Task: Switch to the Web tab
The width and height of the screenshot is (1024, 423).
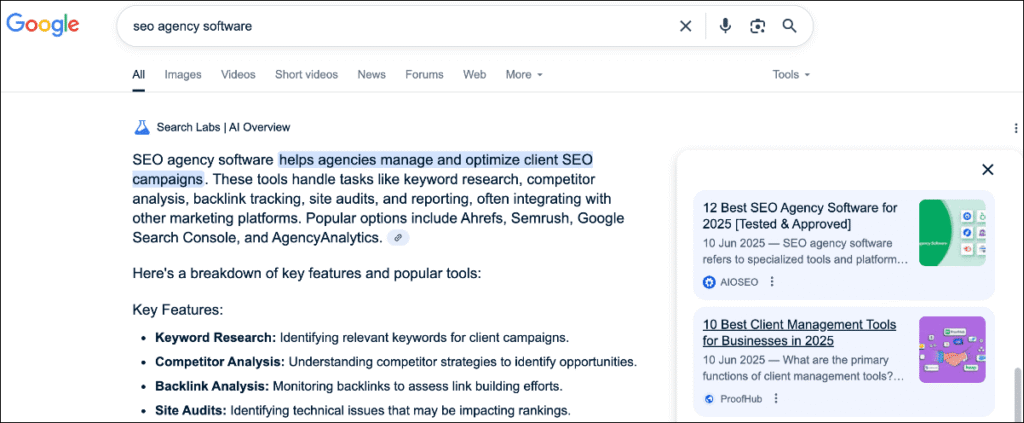Action: pos(475,74)
